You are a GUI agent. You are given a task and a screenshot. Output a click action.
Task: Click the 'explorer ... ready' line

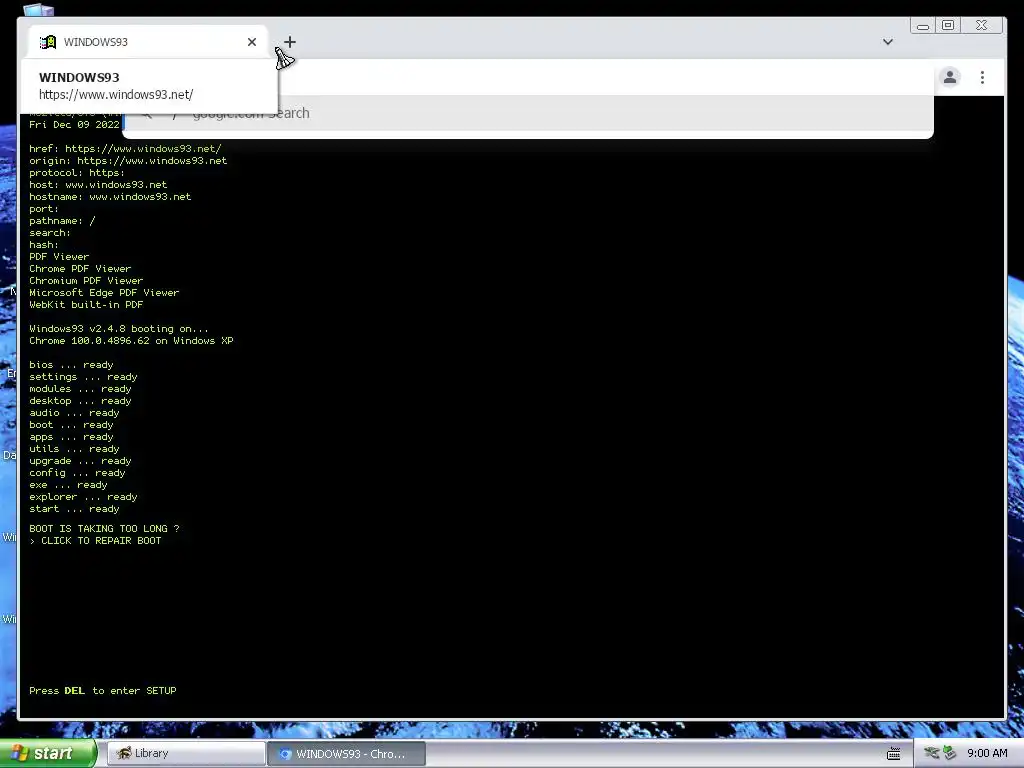point(84,497)
